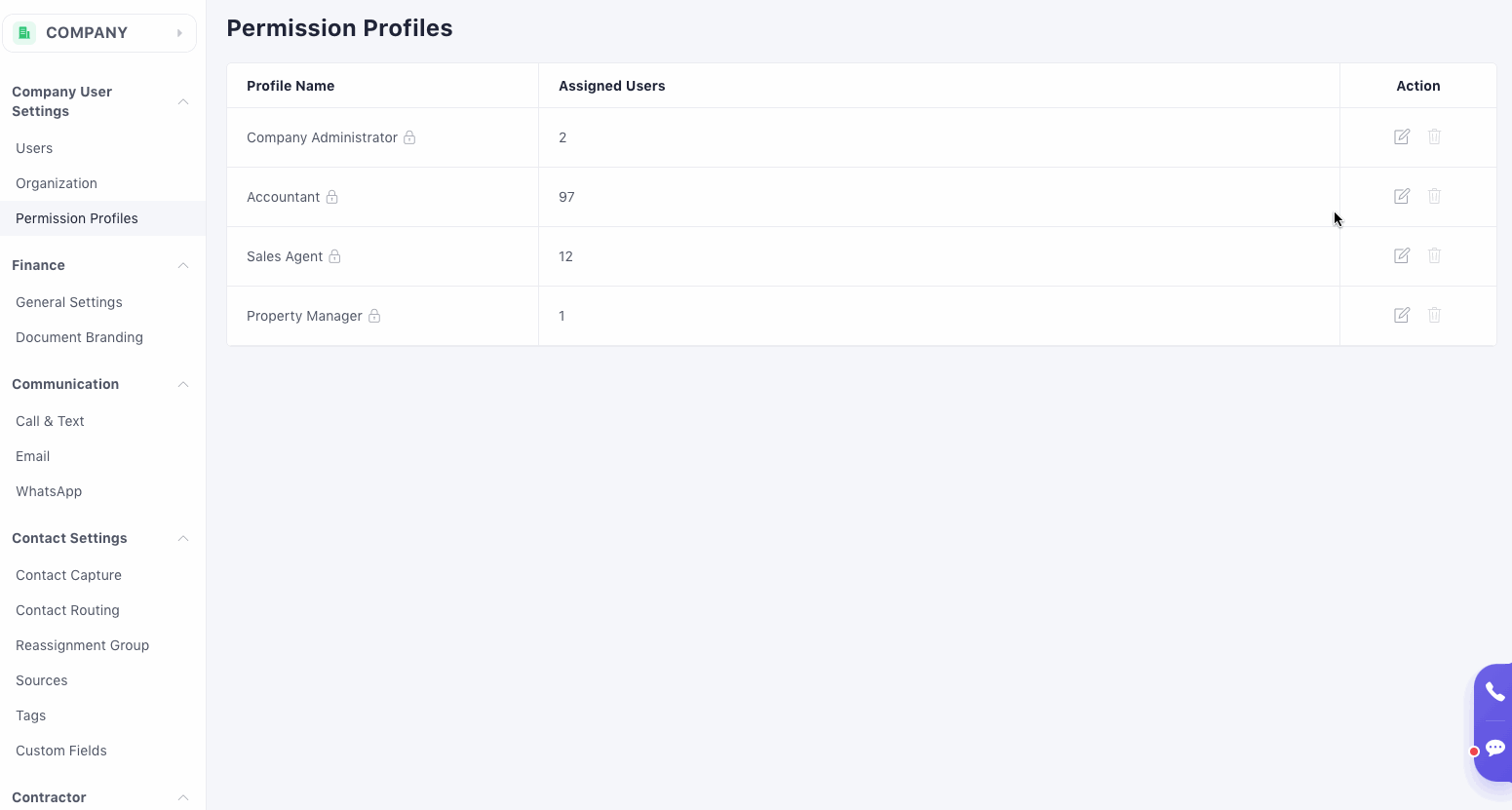Go to the Users settings page
This screenshot has width=1512, height=810.
[x=34, y=148]
